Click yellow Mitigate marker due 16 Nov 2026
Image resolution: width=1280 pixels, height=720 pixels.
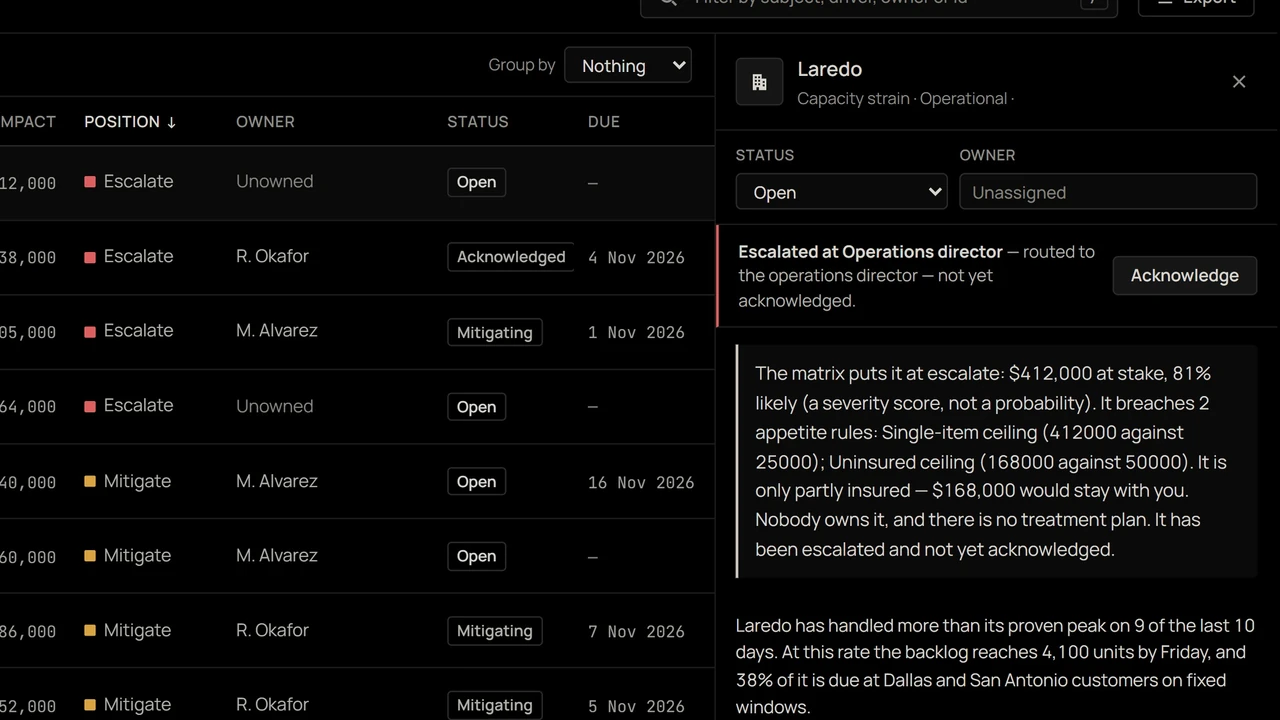point(90,482)
